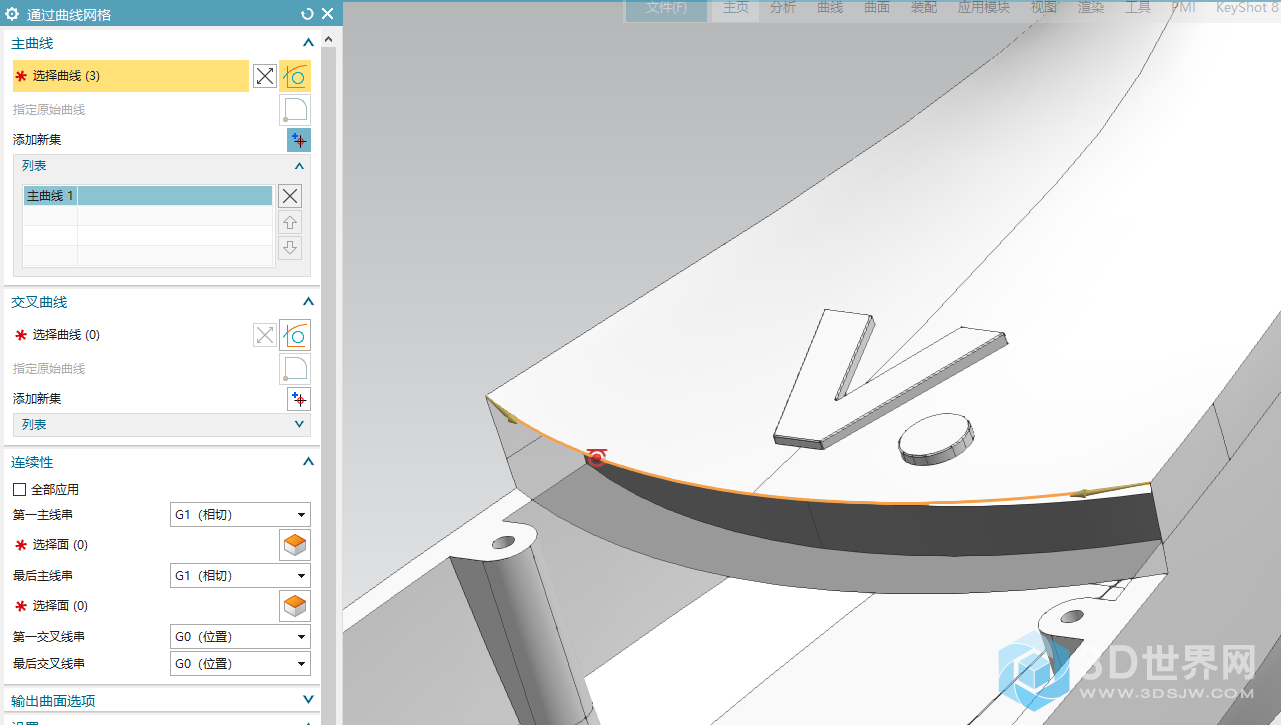Switch to 曲线 ribbon tab
Viewport: 1281px width, 725px height.
point(830,8)
